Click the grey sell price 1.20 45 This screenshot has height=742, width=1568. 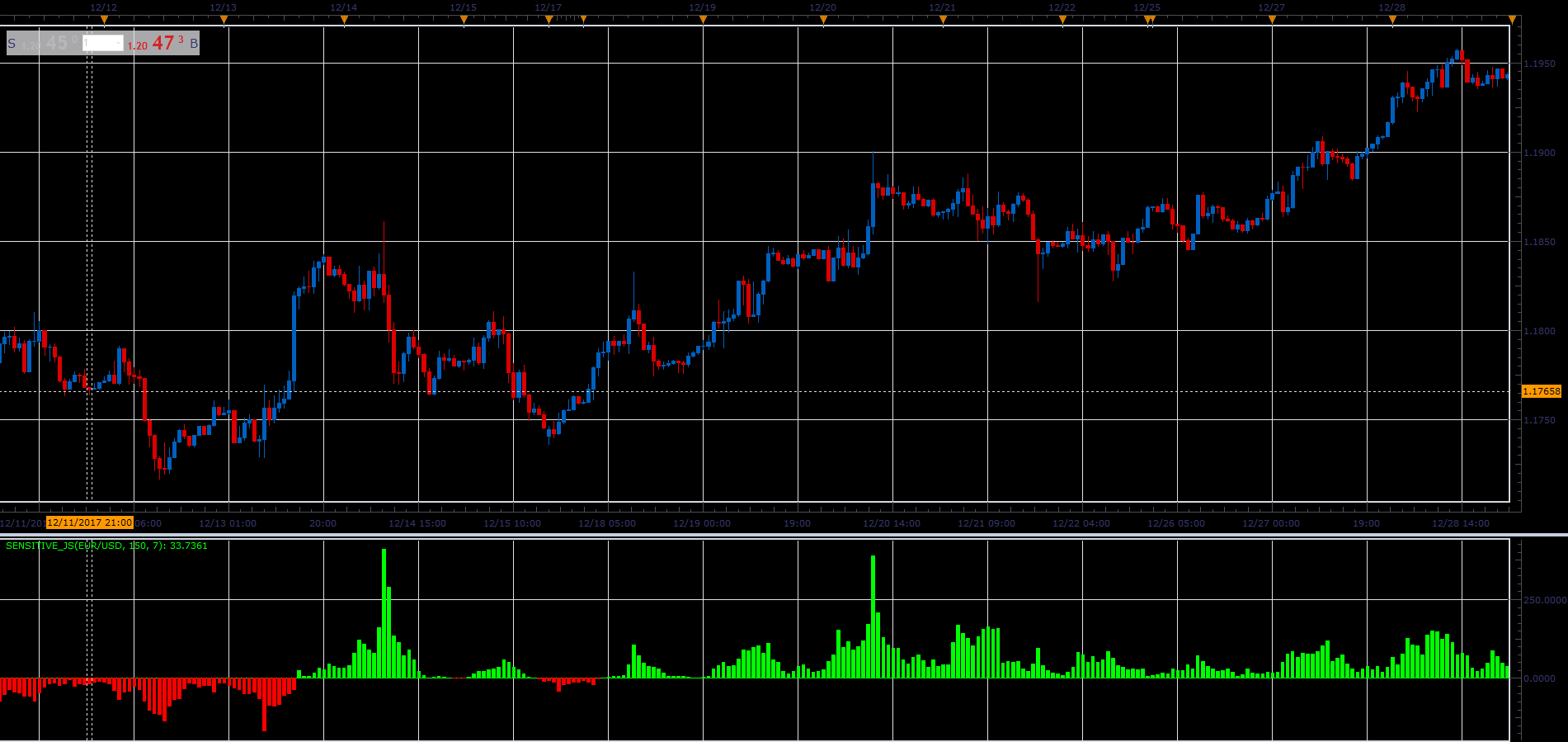49,44
